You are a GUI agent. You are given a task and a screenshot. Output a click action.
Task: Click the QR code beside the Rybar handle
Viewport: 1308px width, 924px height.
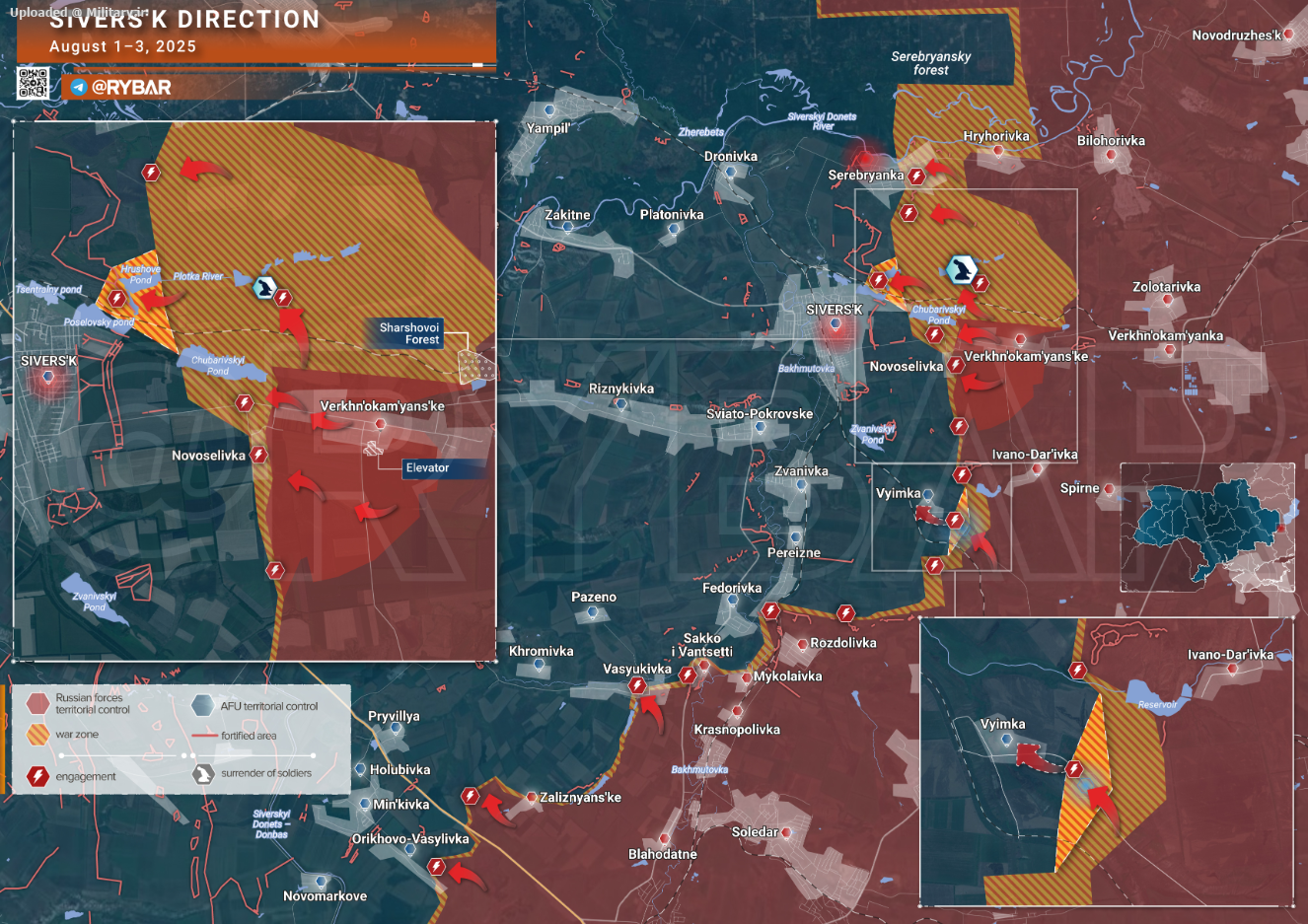[x=33, y=84]
